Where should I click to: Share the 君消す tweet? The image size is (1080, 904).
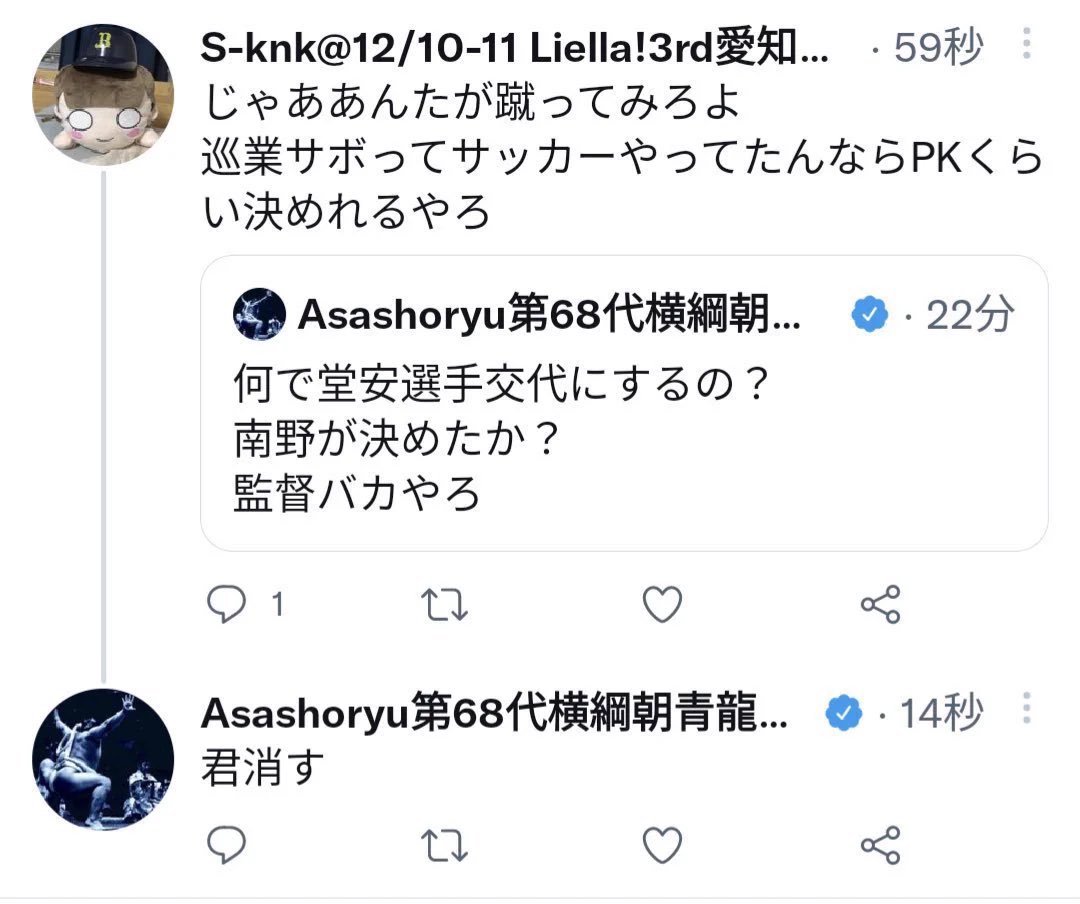click(x=880, y=845)
